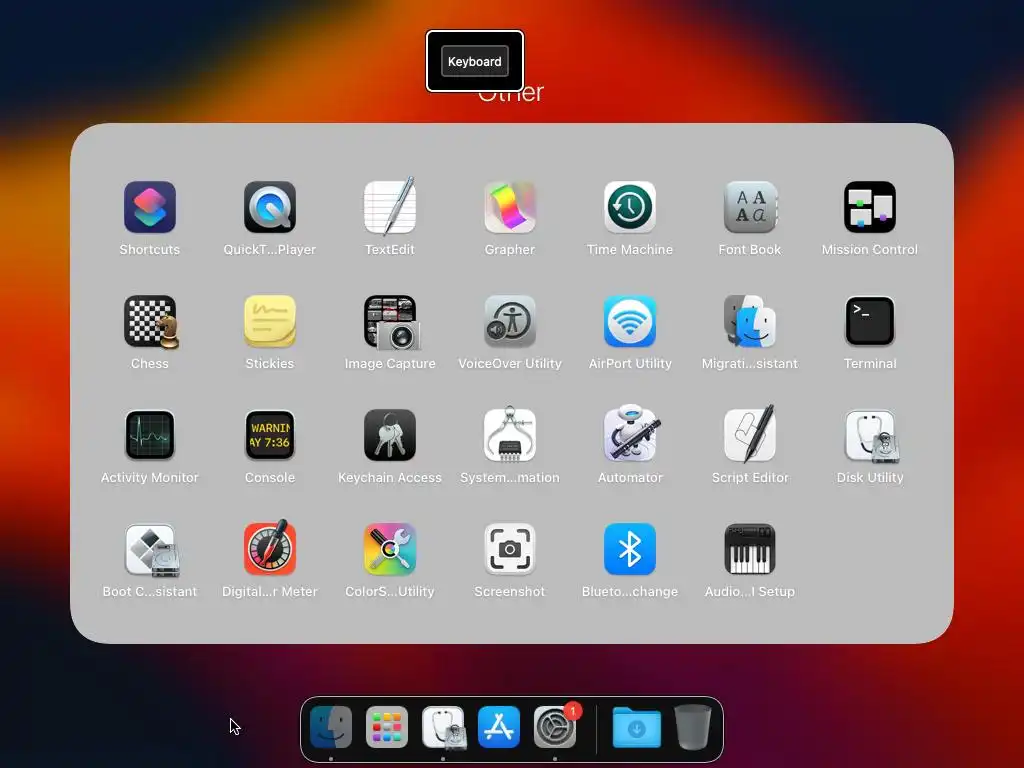Open the Downloads folder in the Dock
This screenshot has height=768, width=1024.
[x=637, y=727]
